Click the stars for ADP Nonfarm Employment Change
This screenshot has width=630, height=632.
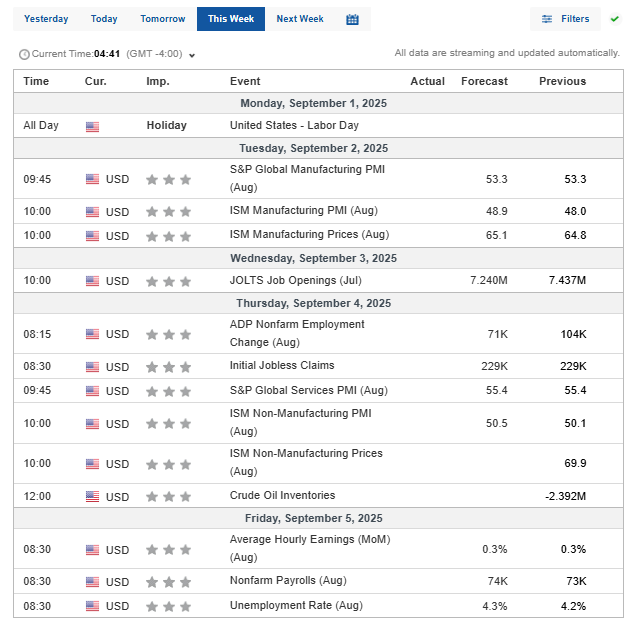point(168,335)
